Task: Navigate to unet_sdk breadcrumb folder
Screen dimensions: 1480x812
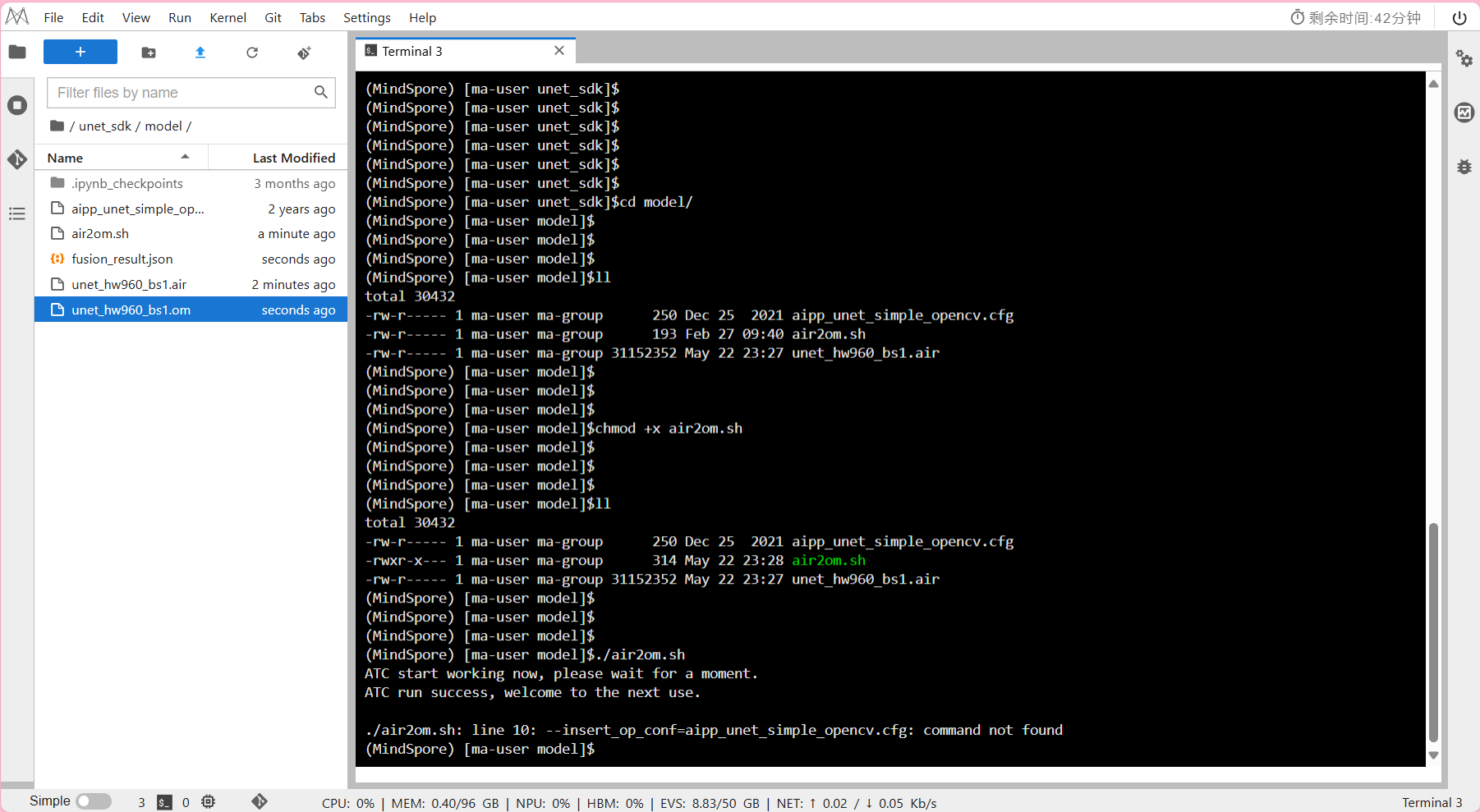Action: coord(105,126)
